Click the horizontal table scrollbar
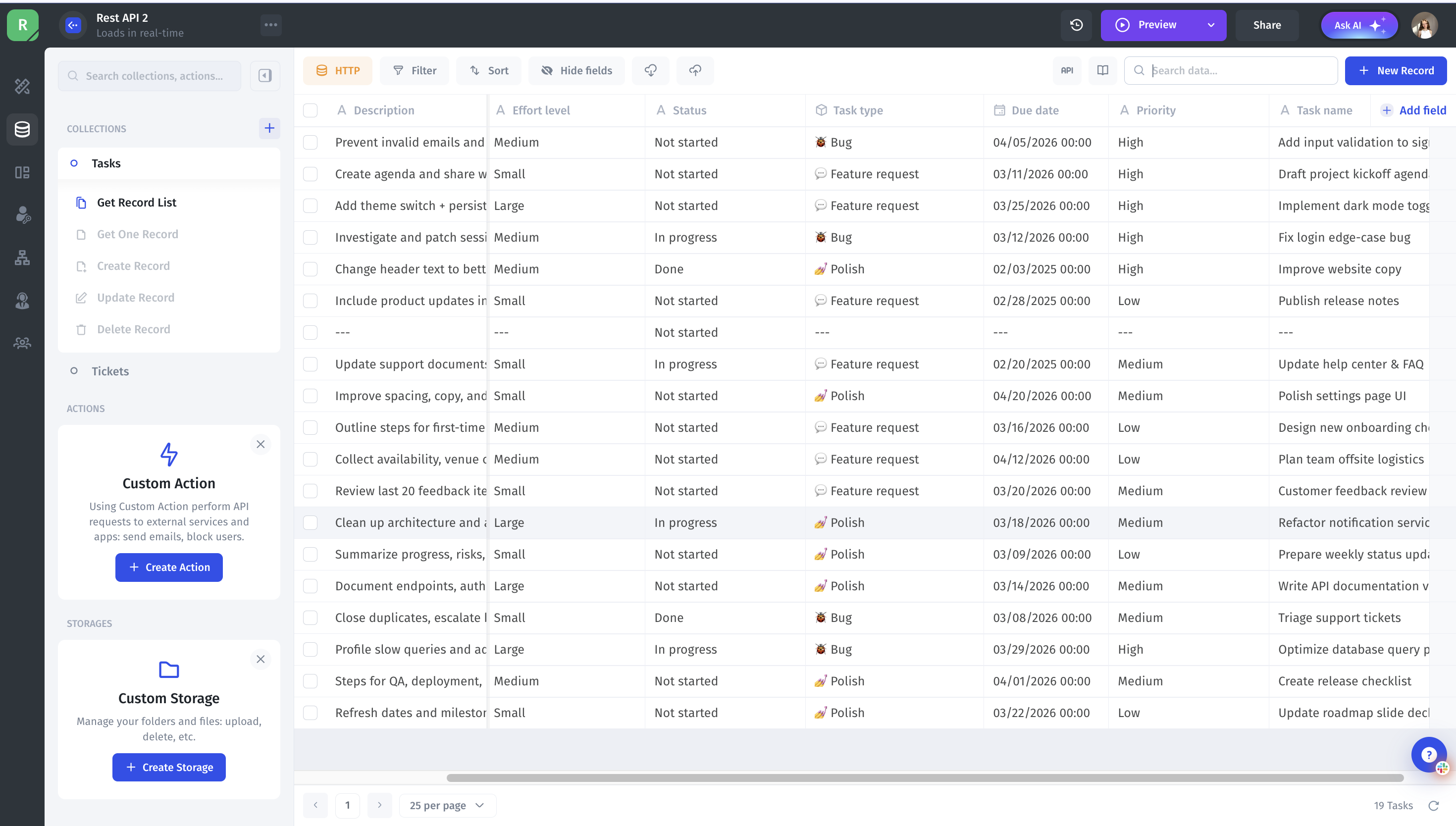Image resolution: width=1456 pixels, height=826 pixels. coord(925,778)
